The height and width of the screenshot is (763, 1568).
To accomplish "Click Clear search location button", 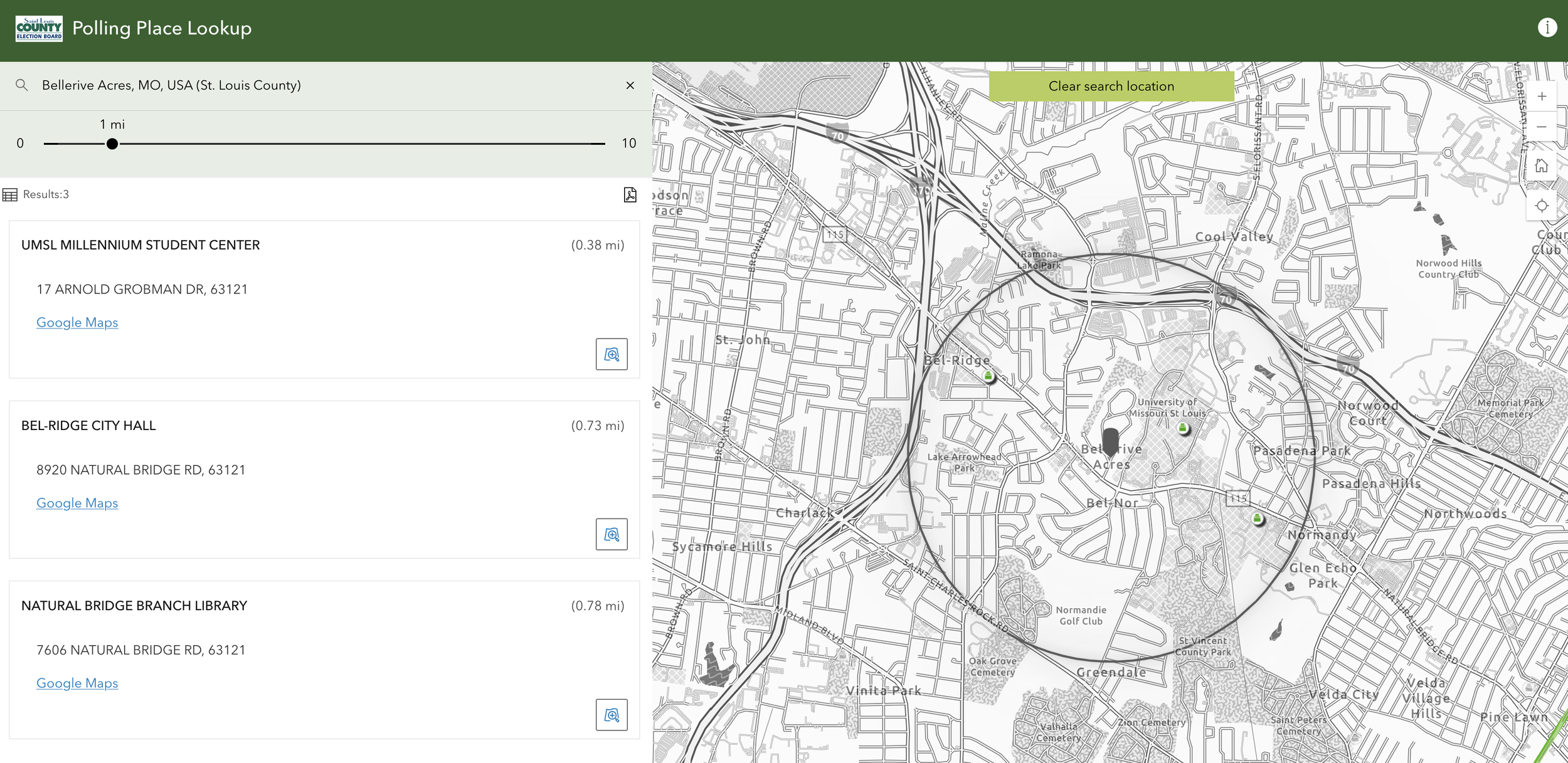I will click(1111, 87).
